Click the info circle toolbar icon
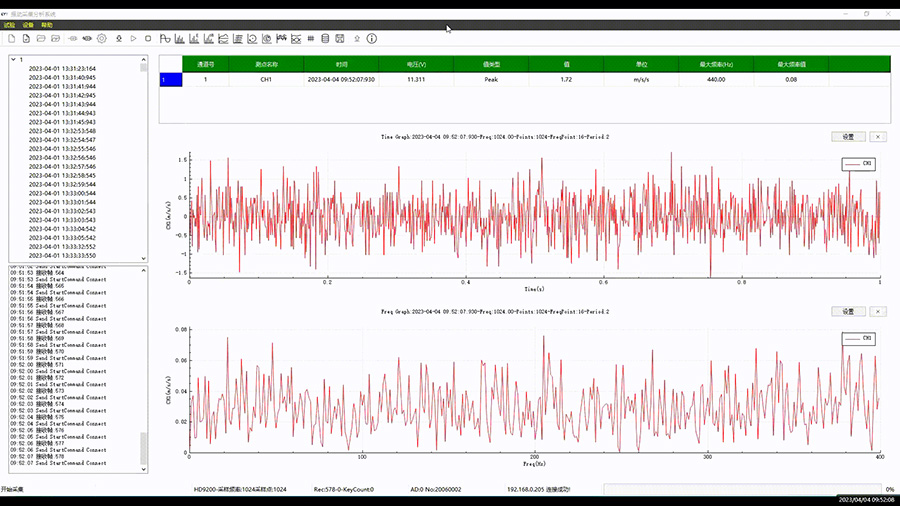The height and width of the screenshot is (506, 900). [x=372, y=38]
